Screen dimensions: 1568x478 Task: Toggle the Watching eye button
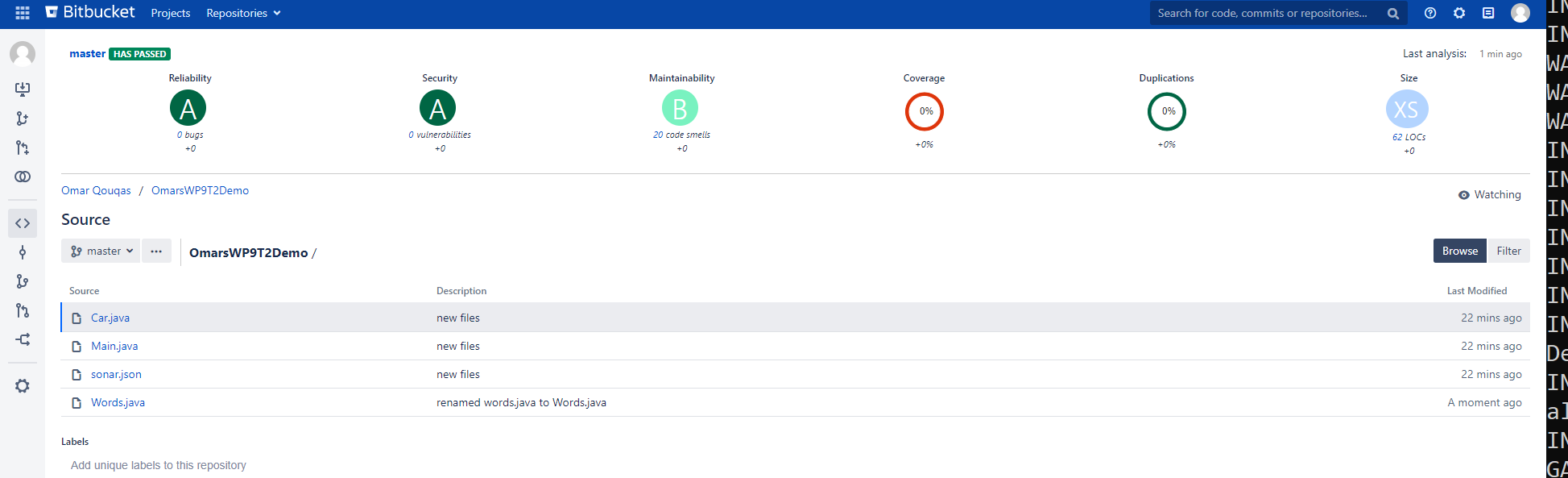point(1490,195)
